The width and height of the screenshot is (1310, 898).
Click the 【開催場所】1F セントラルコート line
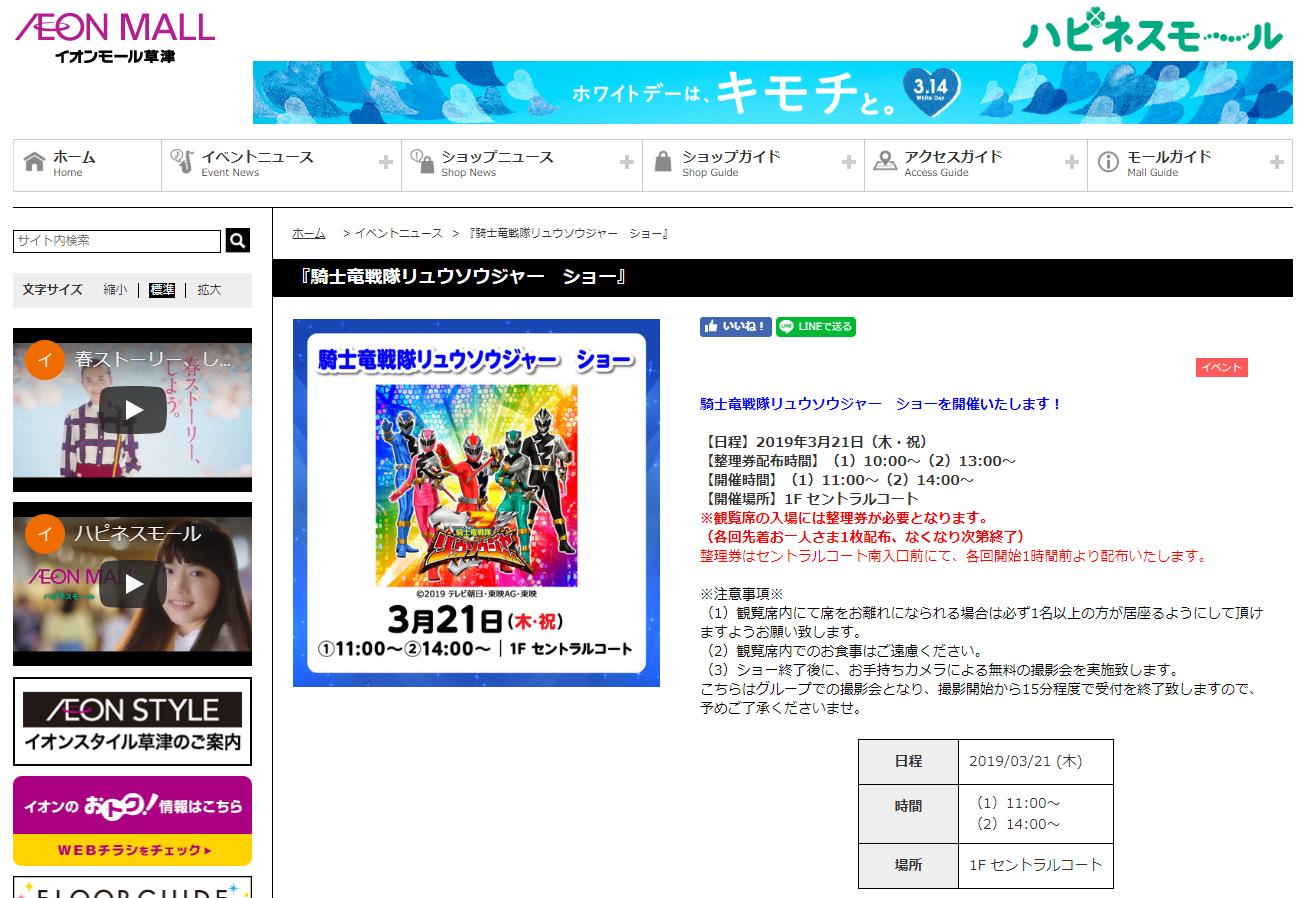(809, 499)
